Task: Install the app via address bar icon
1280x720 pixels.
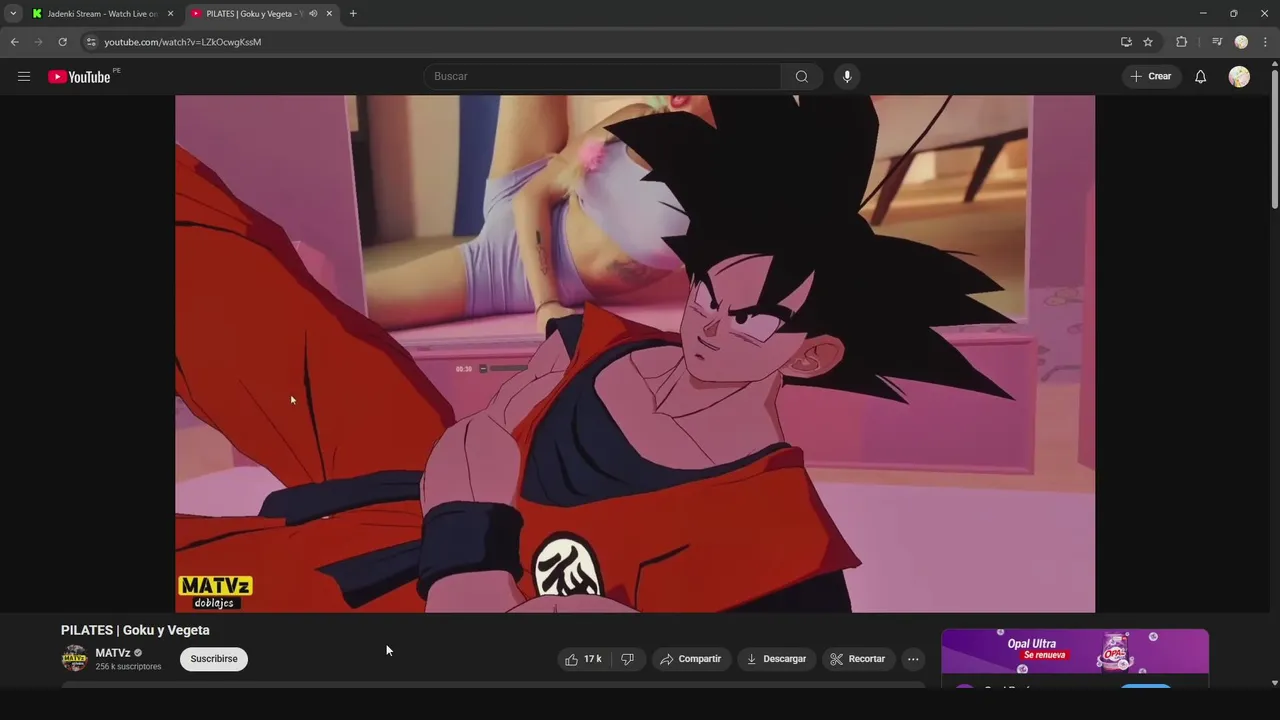Action: tap(1126, 42)
